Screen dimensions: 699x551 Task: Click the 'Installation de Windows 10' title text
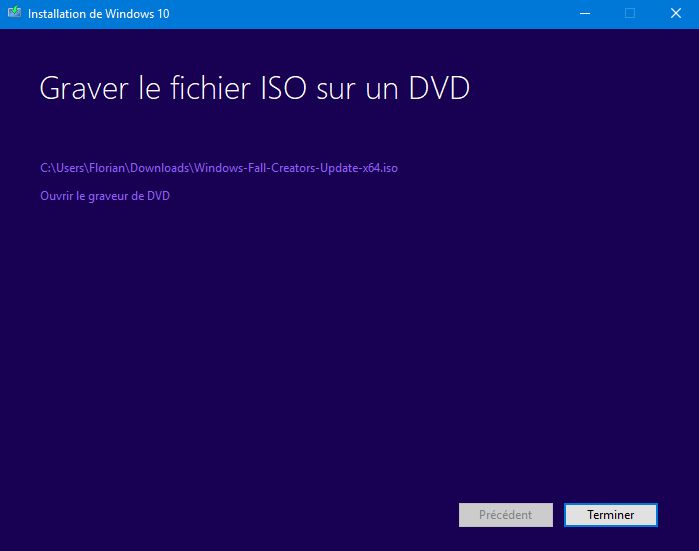(x=99, y=14)
